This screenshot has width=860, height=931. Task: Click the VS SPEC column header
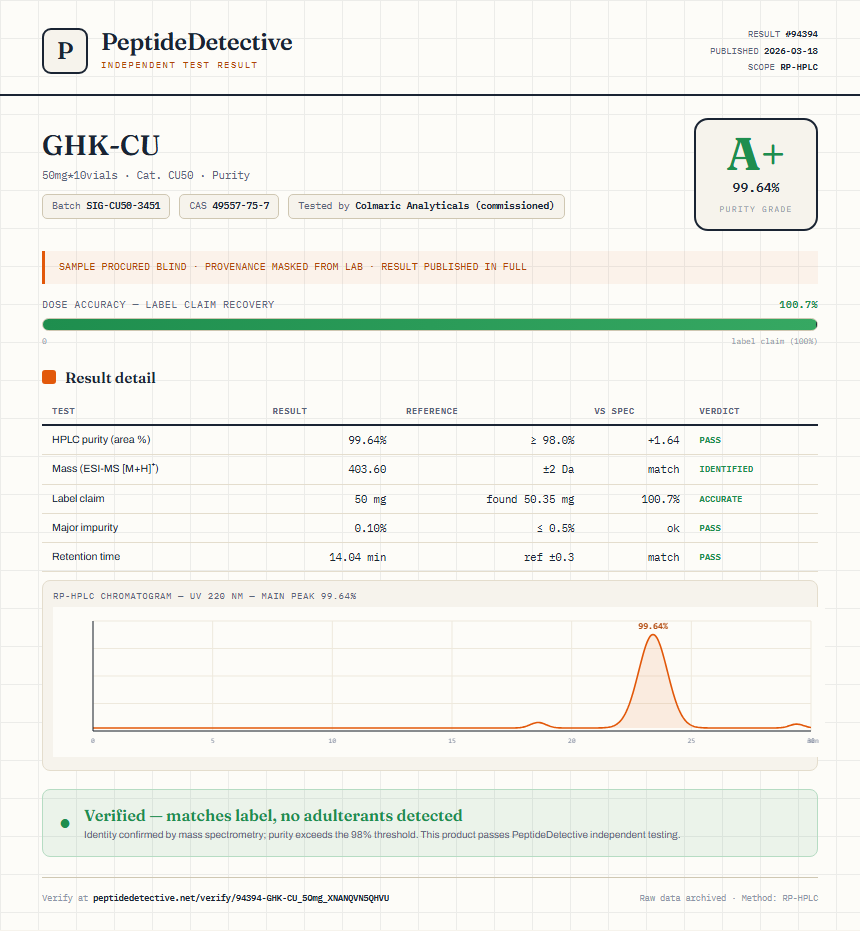614,411
